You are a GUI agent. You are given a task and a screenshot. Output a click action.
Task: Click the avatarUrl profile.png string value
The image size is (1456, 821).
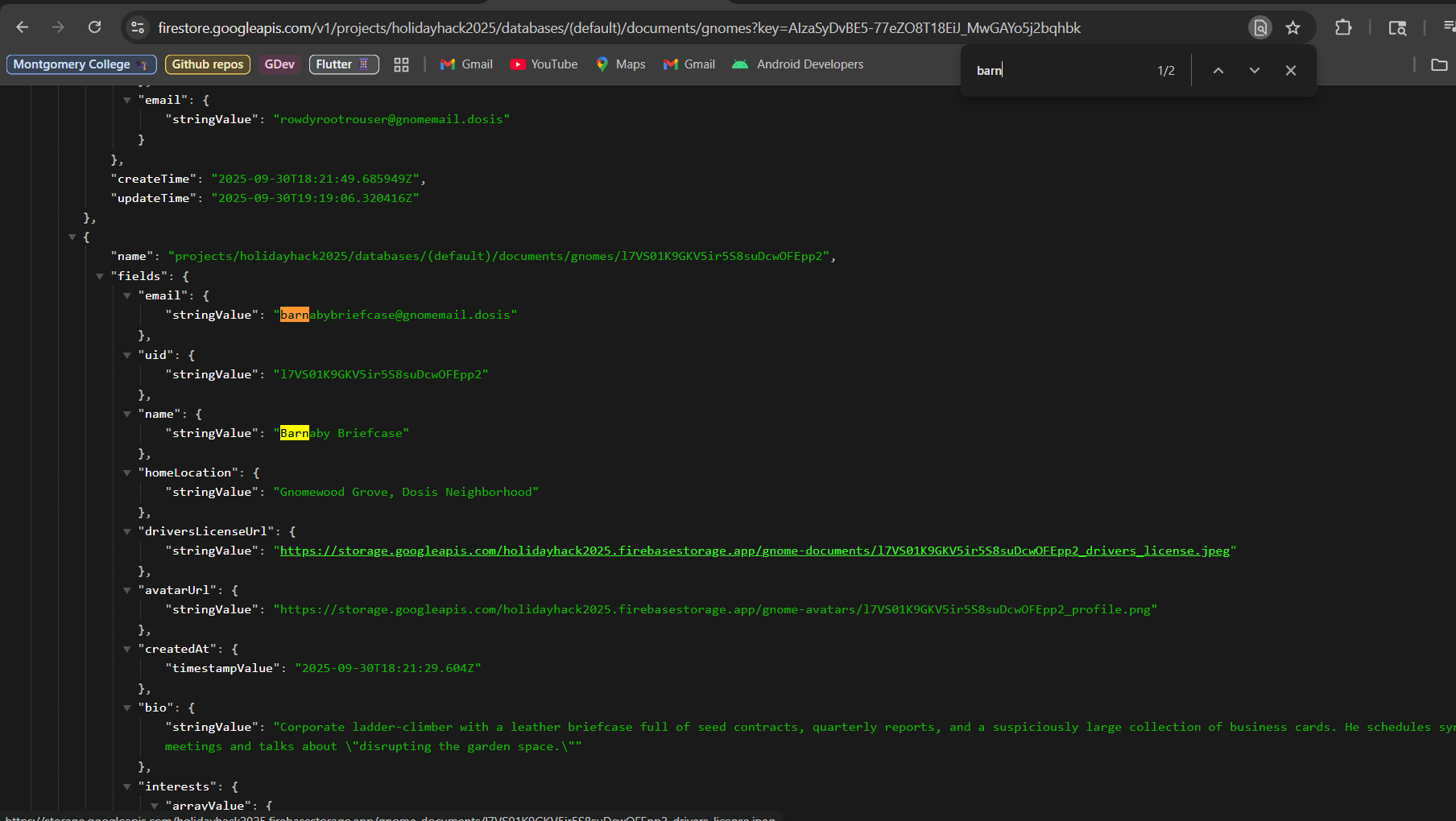point(715,609)
